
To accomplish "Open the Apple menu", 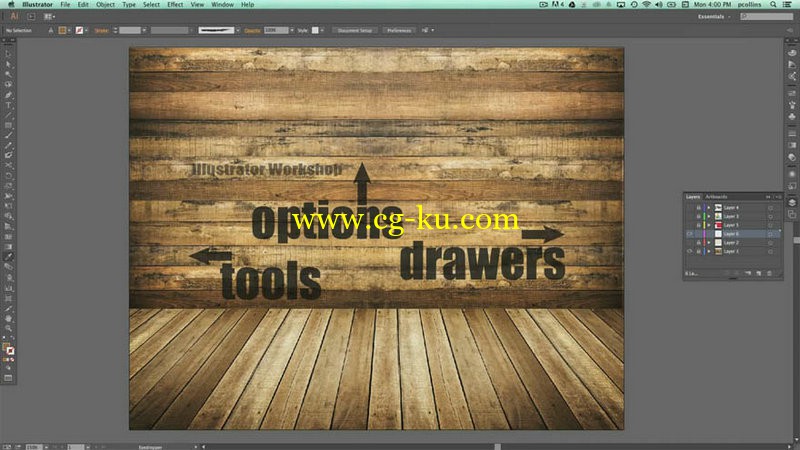I will (11, 4).
